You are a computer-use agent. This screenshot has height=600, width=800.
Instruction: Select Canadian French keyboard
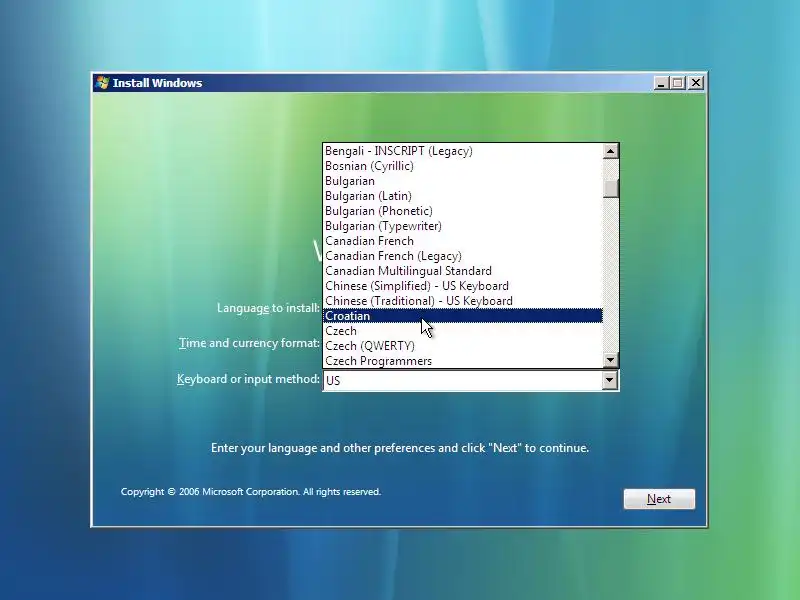tap(463, 241)
